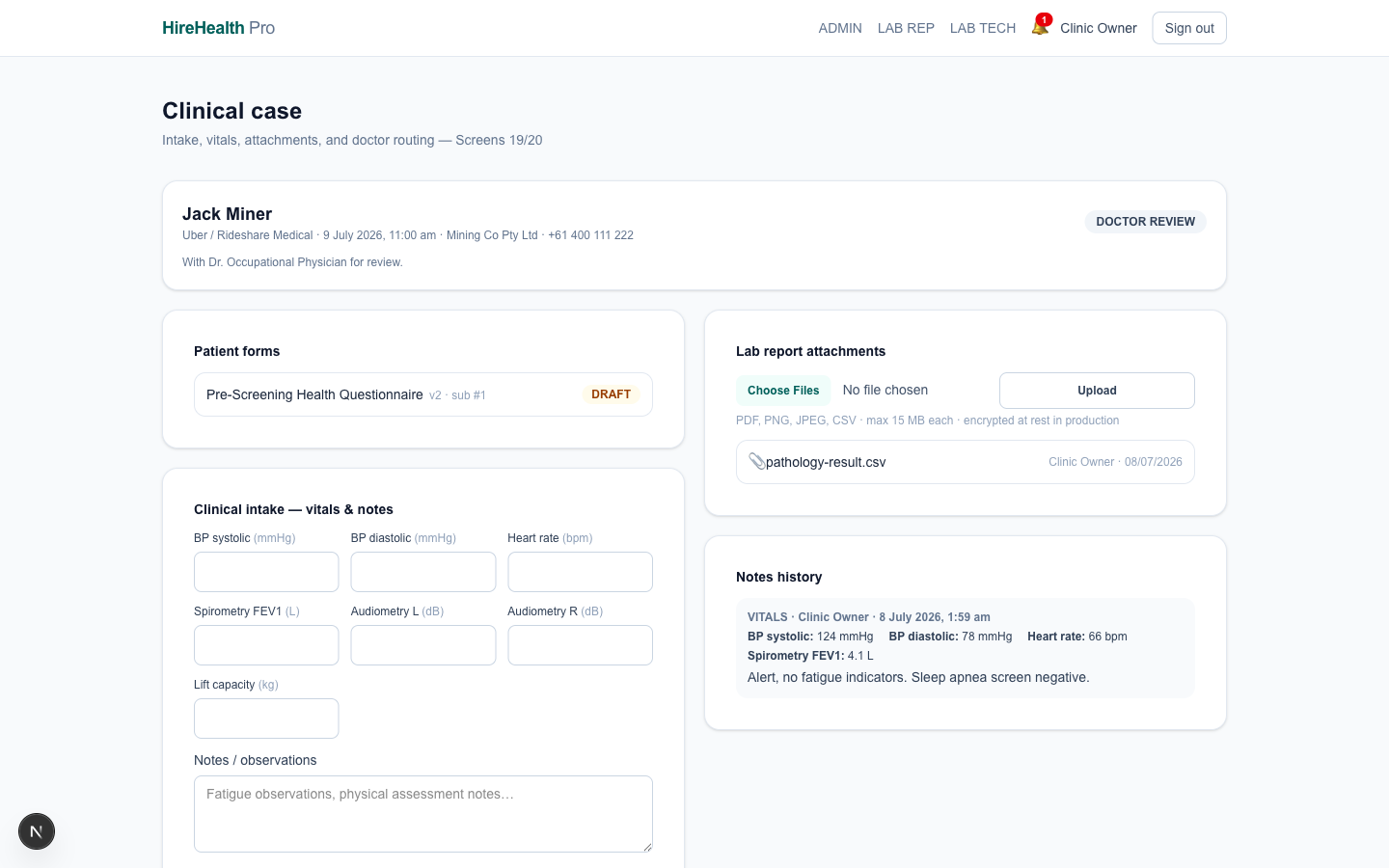Open the Pre-Screening Health Questionnaire form

pyautogui.click(x=423, y=394)
